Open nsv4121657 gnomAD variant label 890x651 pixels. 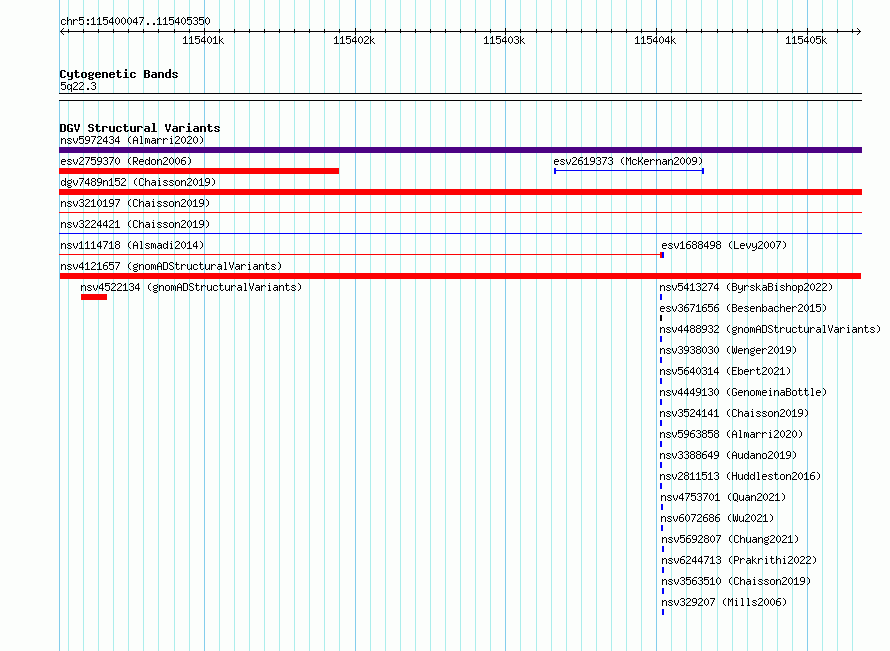(x=171, y=266)
